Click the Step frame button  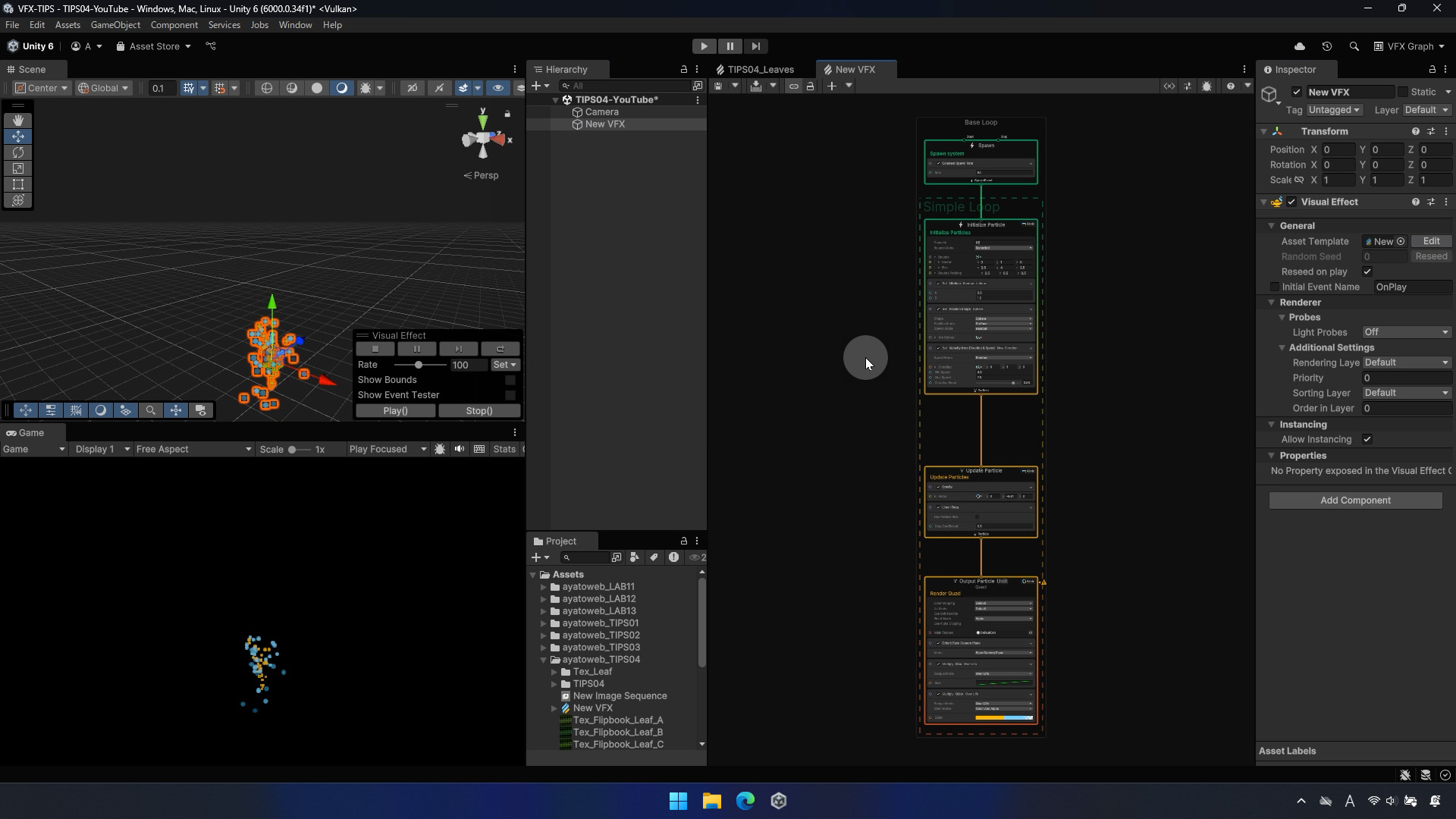click(x=755, y=46)
